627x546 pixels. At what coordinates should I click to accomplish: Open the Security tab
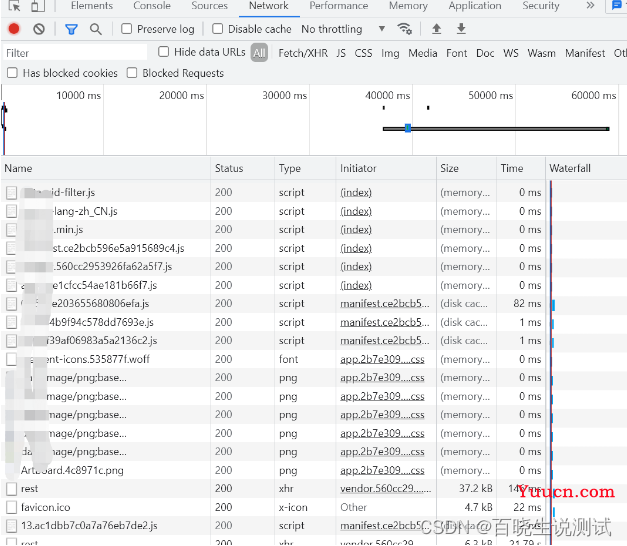click(541, 6)
